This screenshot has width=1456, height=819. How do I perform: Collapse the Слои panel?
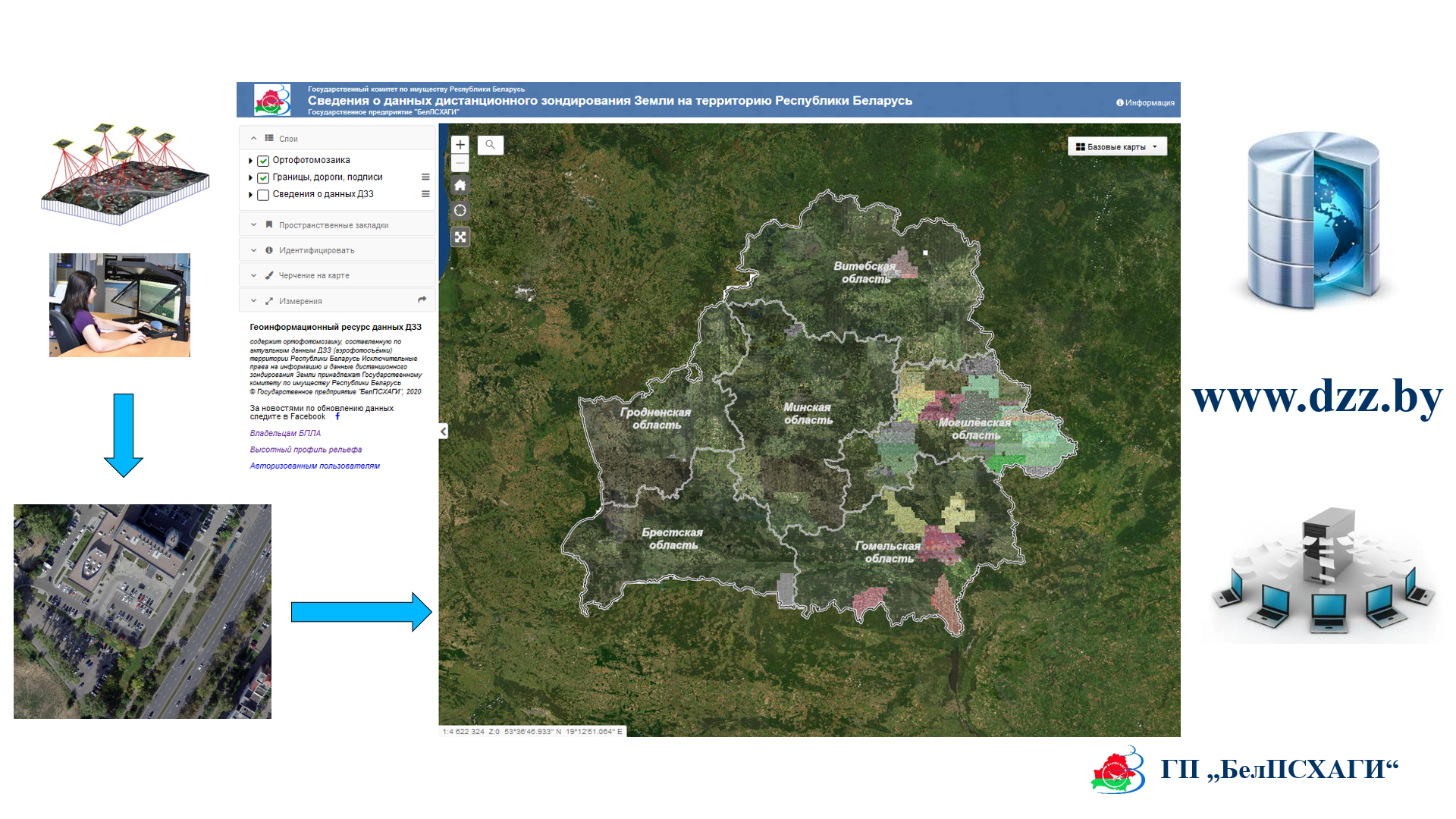[253, 139]
